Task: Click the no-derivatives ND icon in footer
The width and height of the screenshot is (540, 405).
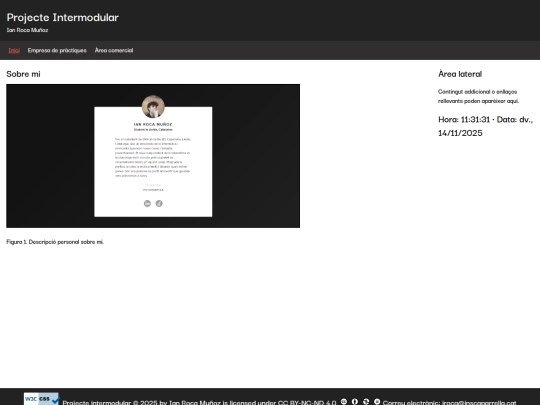Action: coord(377,402)
